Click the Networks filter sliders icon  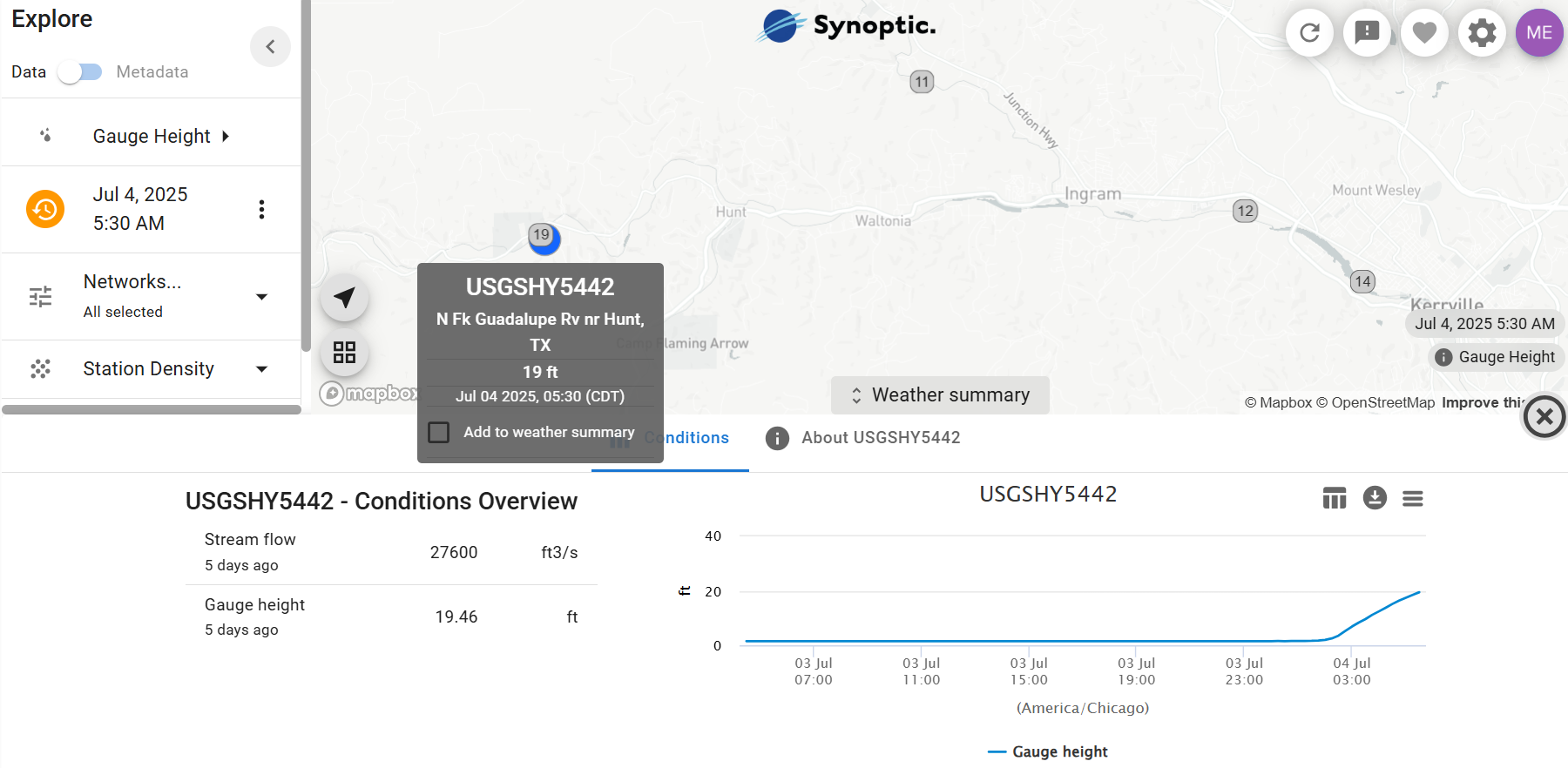[x=40, y=297]
